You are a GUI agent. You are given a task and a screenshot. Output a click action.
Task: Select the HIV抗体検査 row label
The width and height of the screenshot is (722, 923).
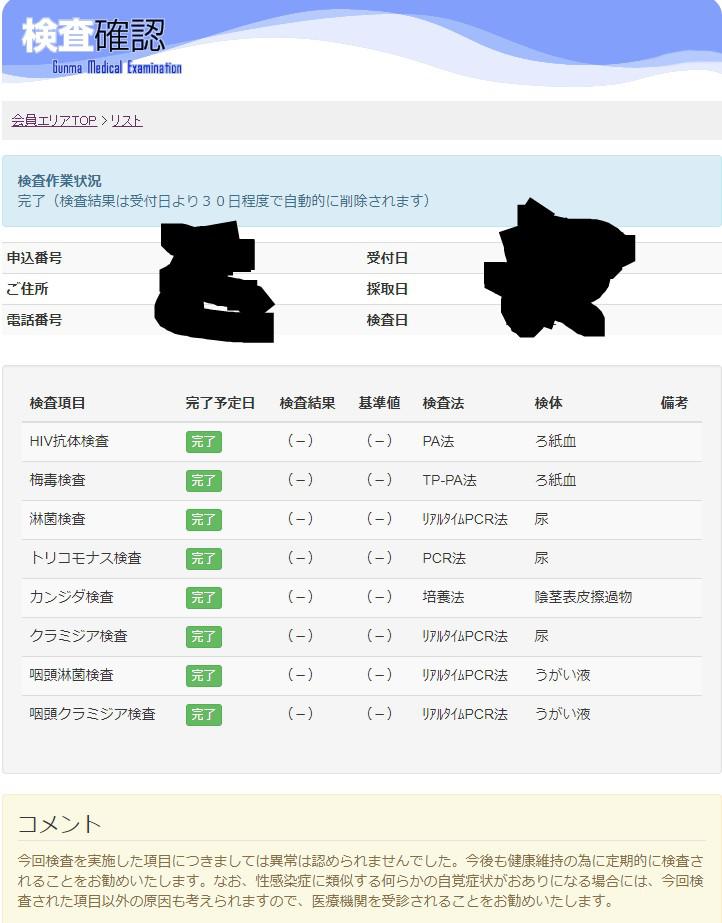[69, 441]
